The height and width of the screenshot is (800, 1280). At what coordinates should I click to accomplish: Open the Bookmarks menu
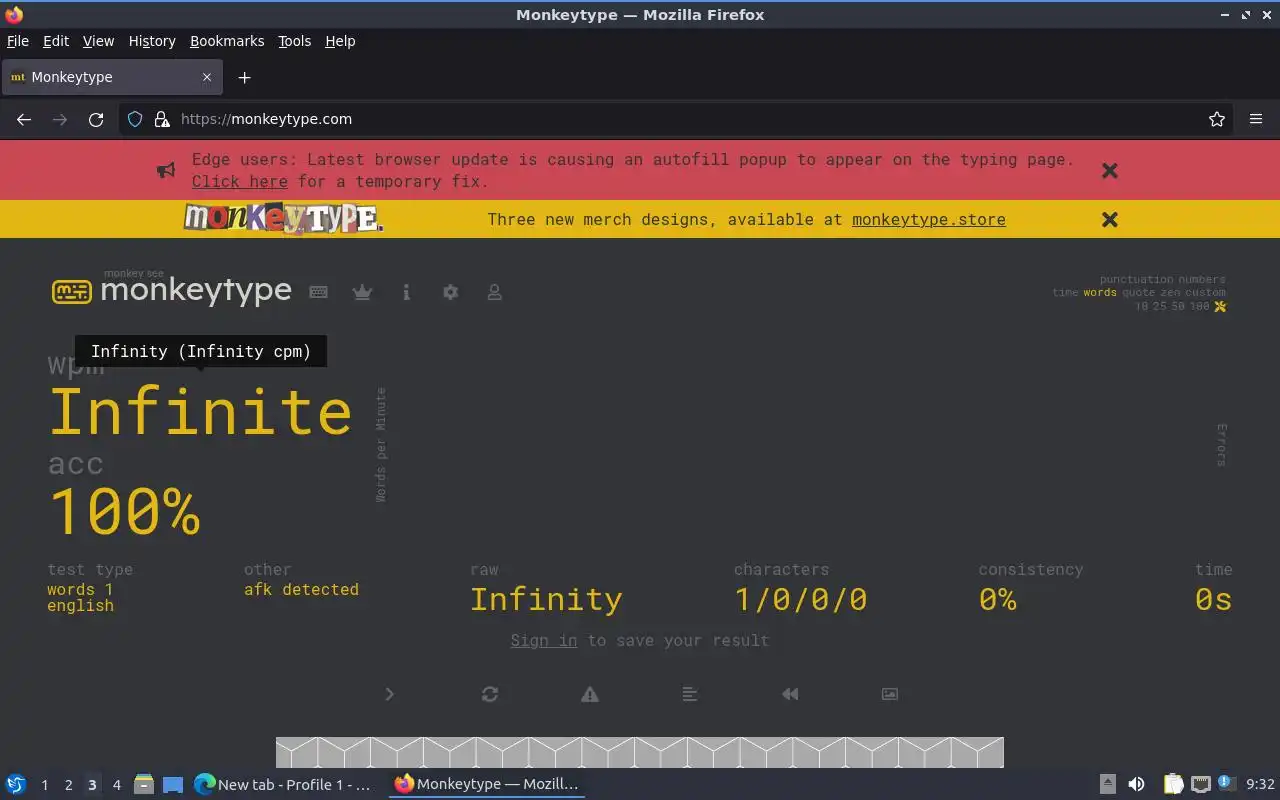point(227,41)
